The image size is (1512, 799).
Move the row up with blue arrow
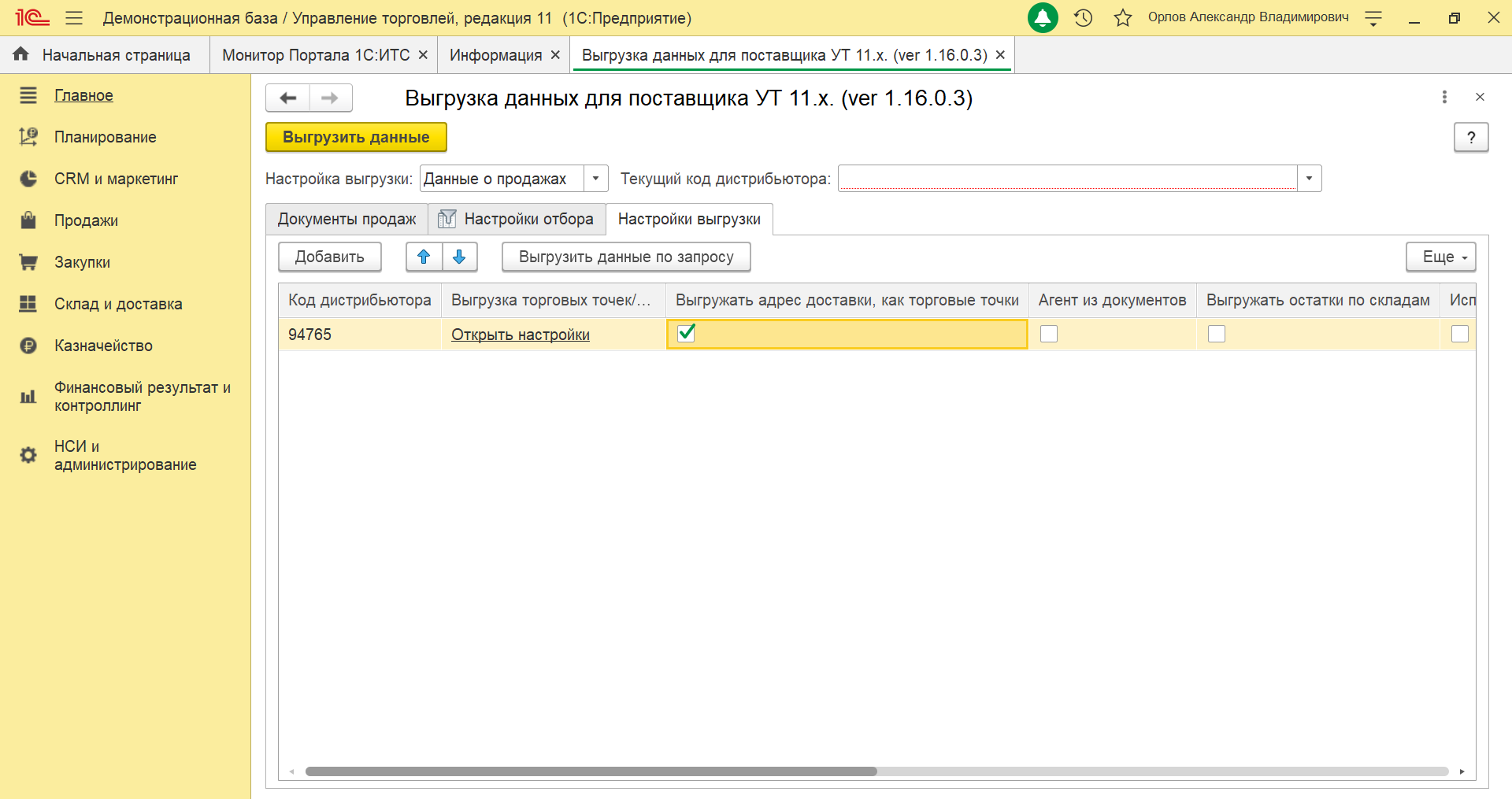pos(424,257)
